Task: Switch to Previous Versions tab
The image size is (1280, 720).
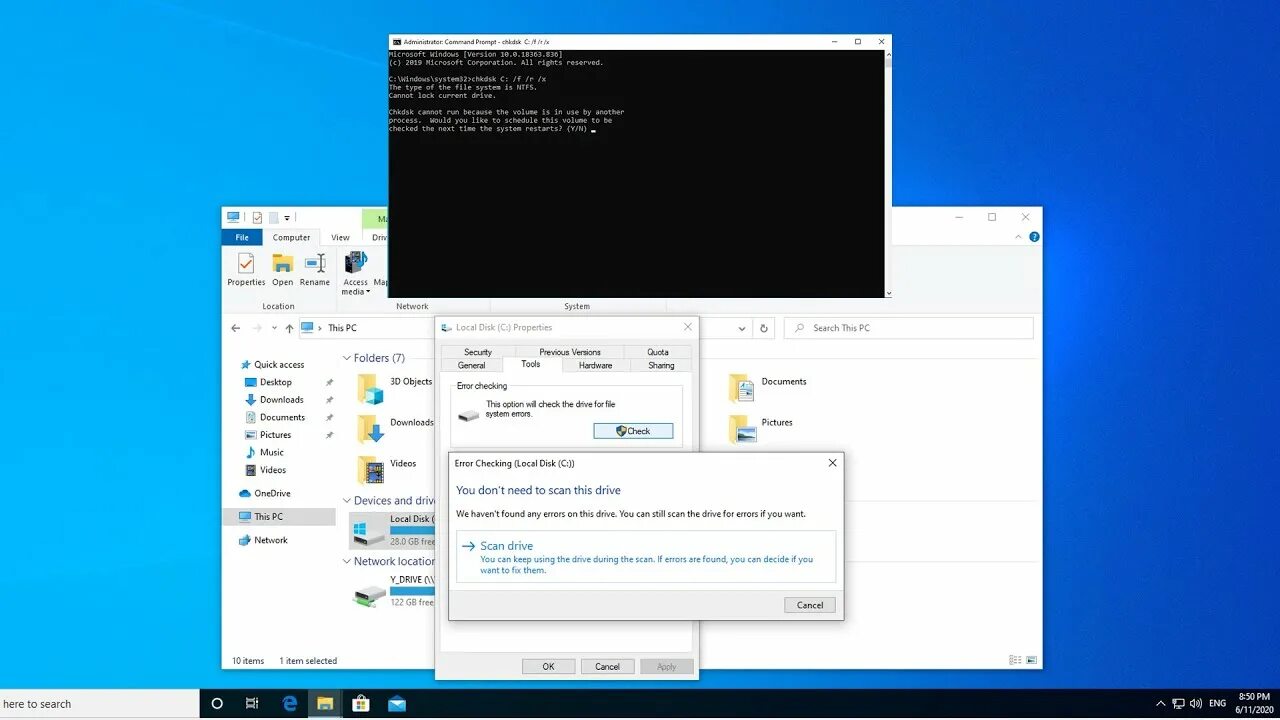Action: (570, 352)
